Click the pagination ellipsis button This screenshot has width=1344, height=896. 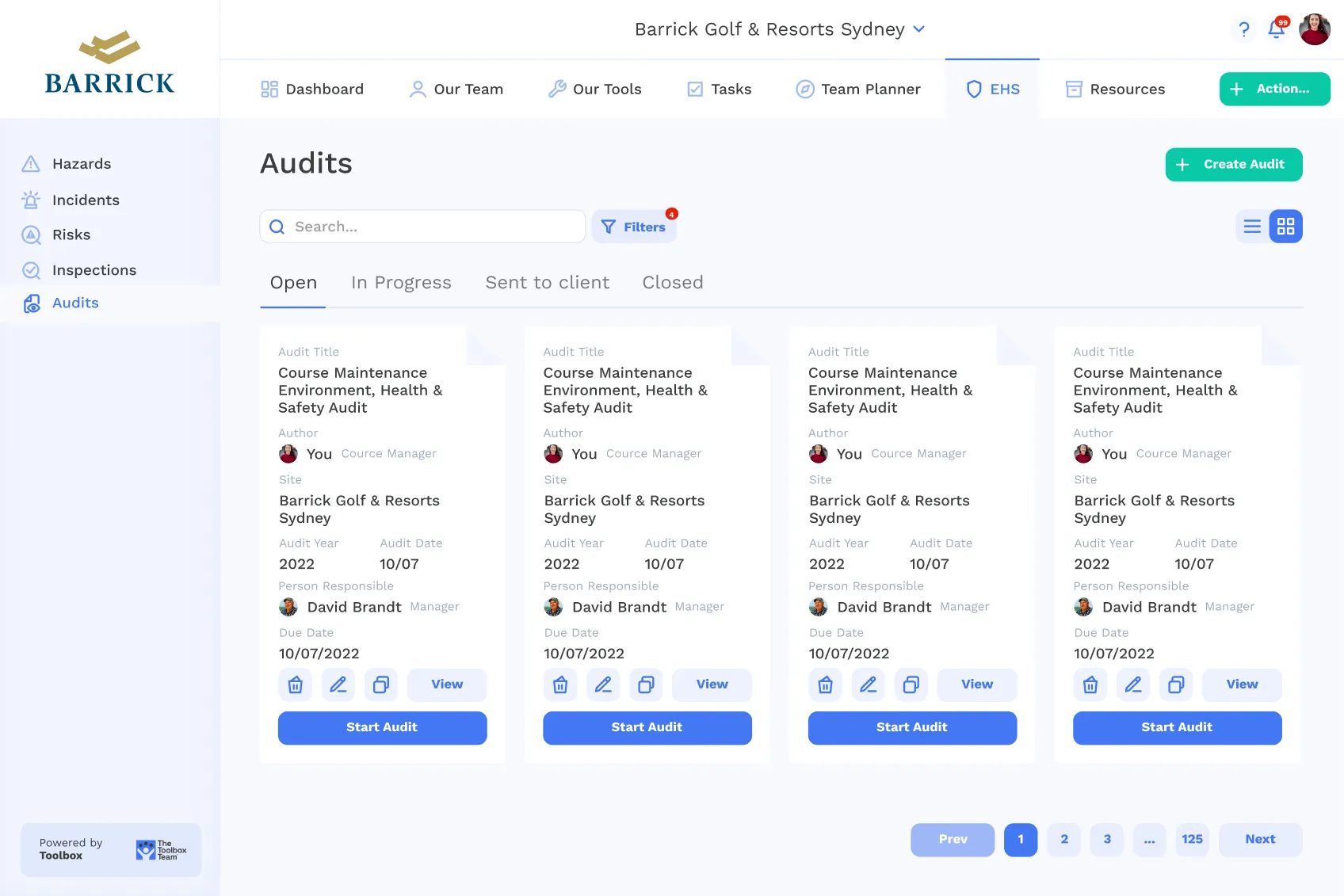(x=1149, y=840)
